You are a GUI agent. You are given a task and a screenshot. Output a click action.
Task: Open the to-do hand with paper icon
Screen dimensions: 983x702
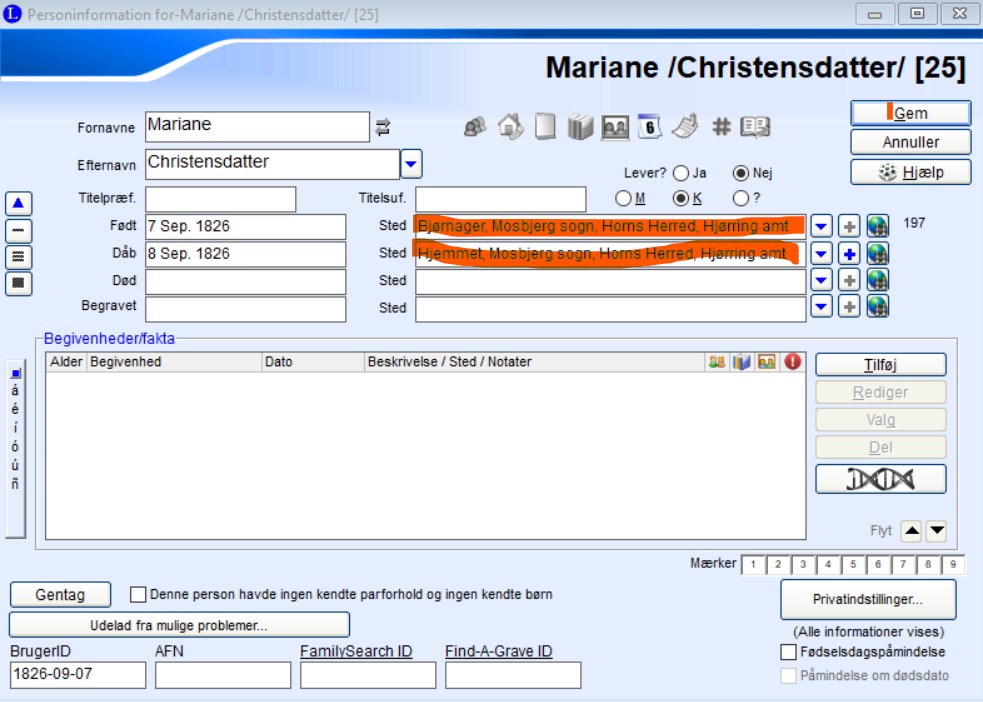click(685, 127)
